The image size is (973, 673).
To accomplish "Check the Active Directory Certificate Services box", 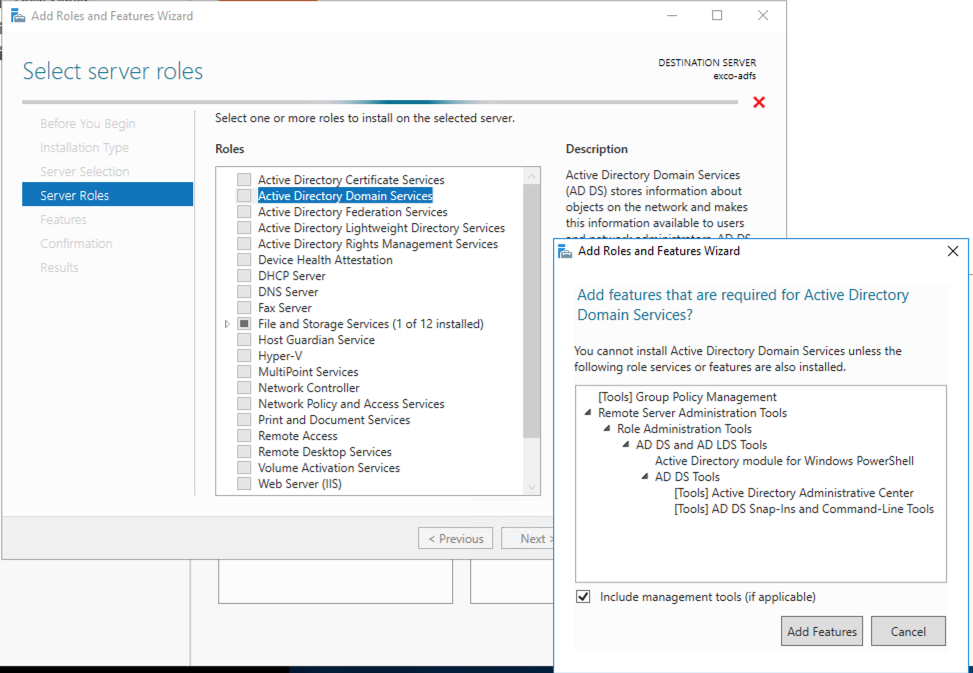I will pyautogui.click(x=244, y=180).
